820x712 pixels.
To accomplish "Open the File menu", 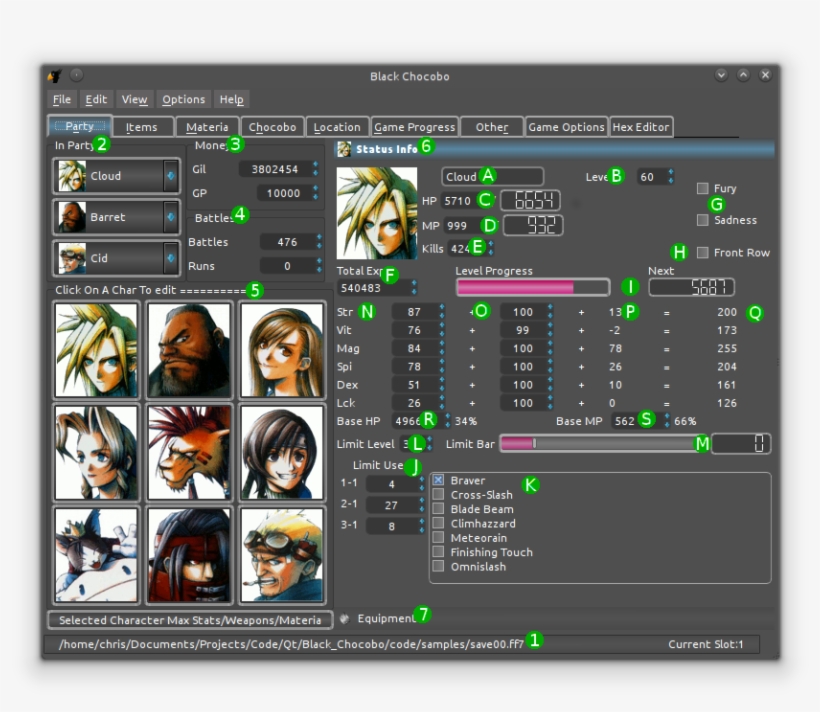I will tap(62, 99).
